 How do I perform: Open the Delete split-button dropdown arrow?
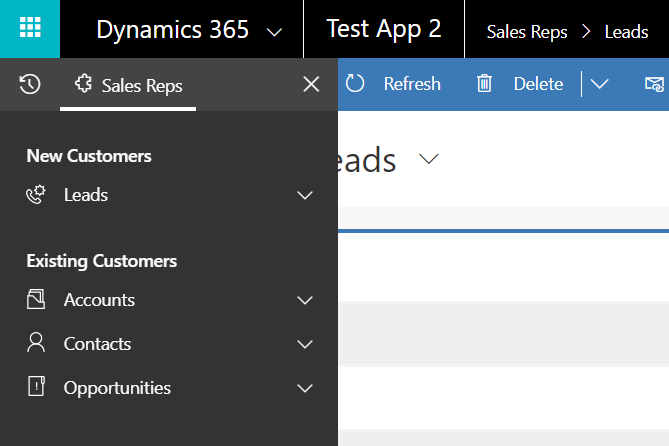tap(599, 84)
